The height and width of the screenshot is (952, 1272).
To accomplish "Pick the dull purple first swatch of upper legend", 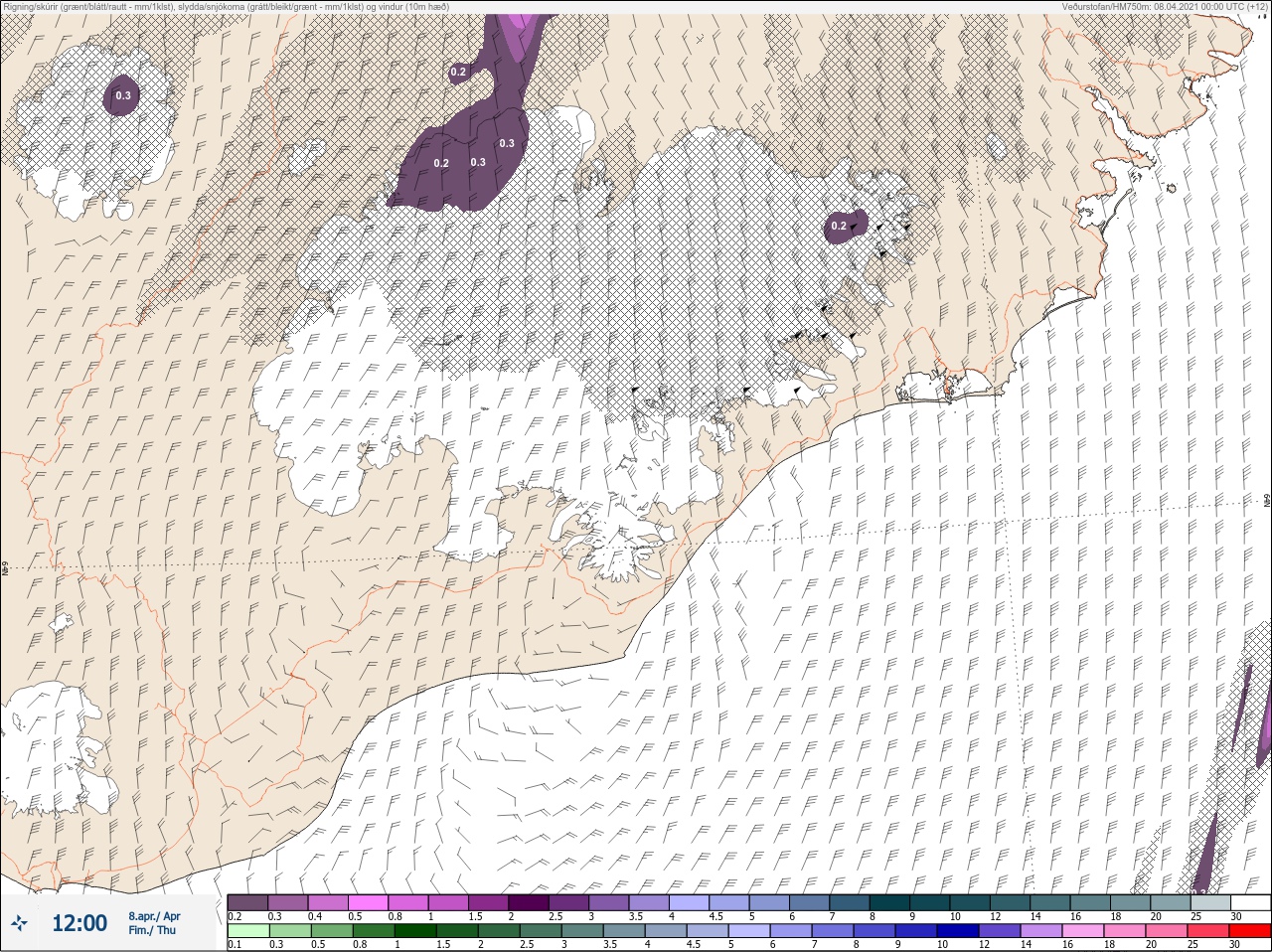I will (x=247, y=902).
